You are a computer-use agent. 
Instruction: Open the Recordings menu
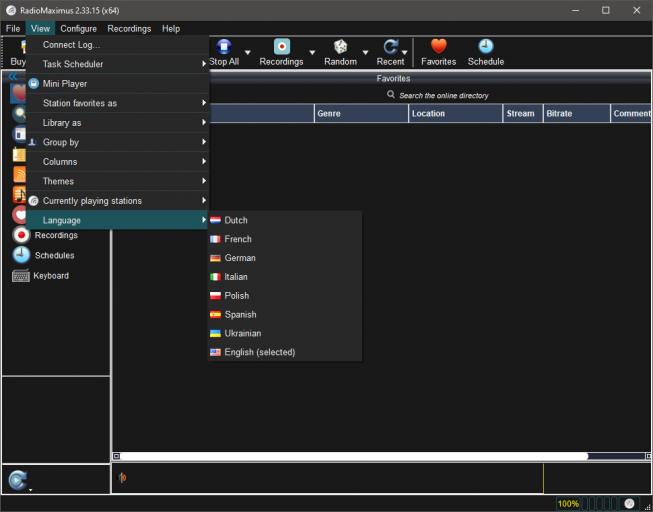[x=129, y=28]
